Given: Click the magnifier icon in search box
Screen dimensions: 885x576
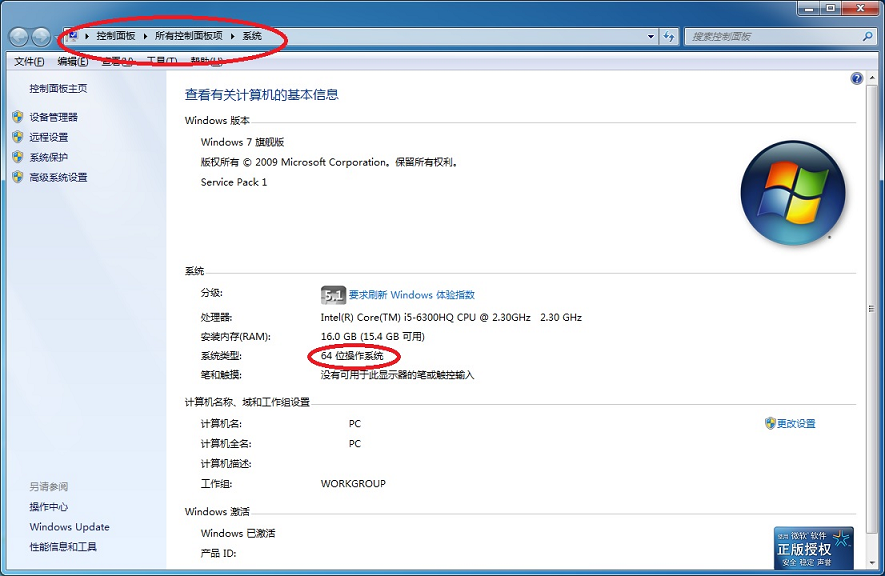Looking at the screenshot, I should [867, 36].
